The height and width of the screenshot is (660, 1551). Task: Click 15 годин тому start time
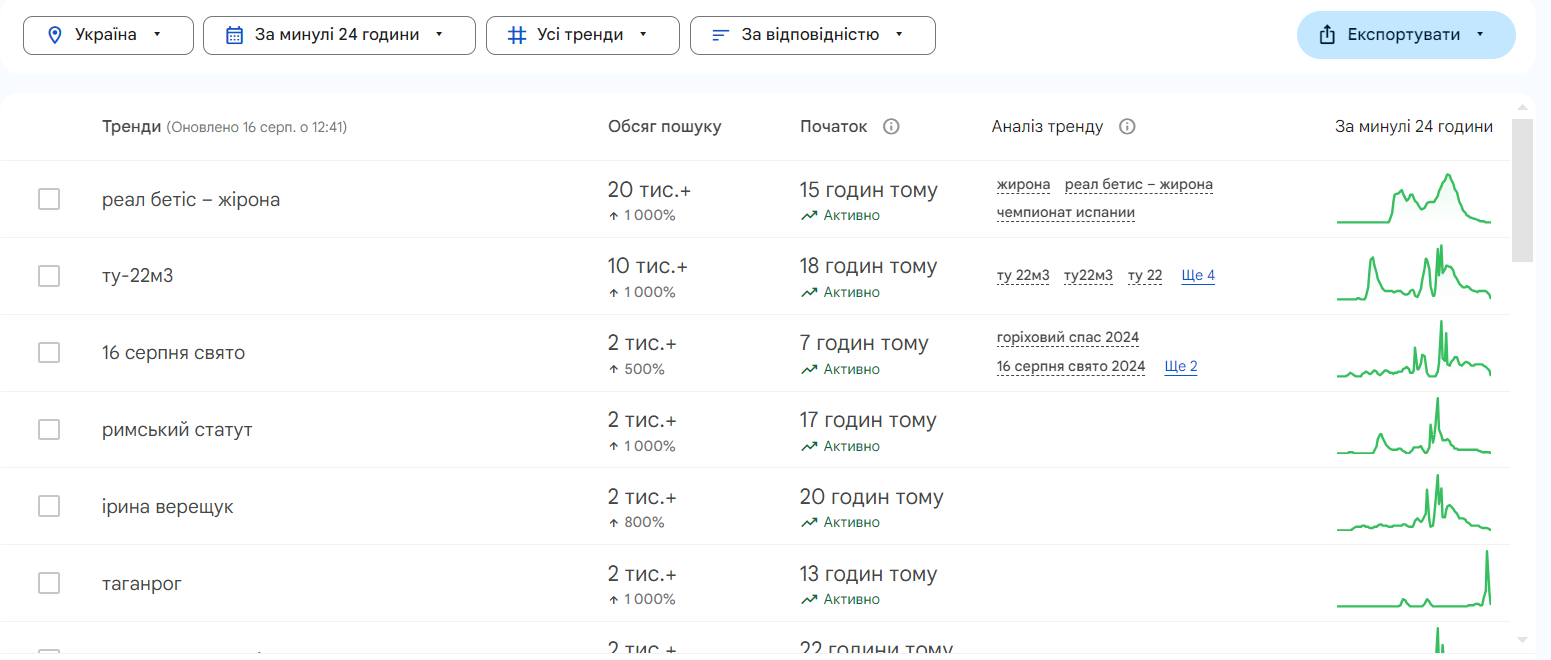coord(869,190)
